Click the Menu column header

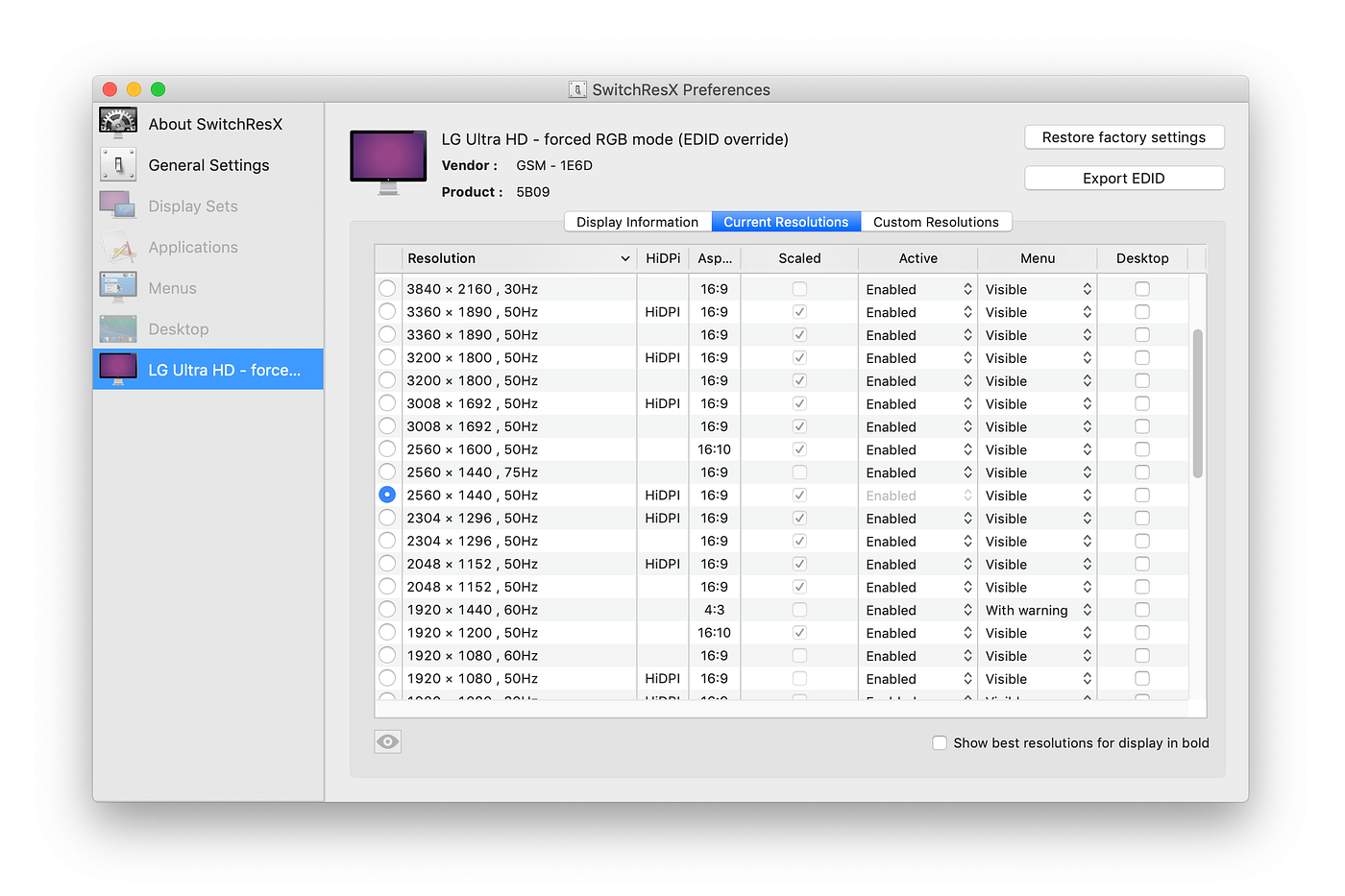[1038, 258]
